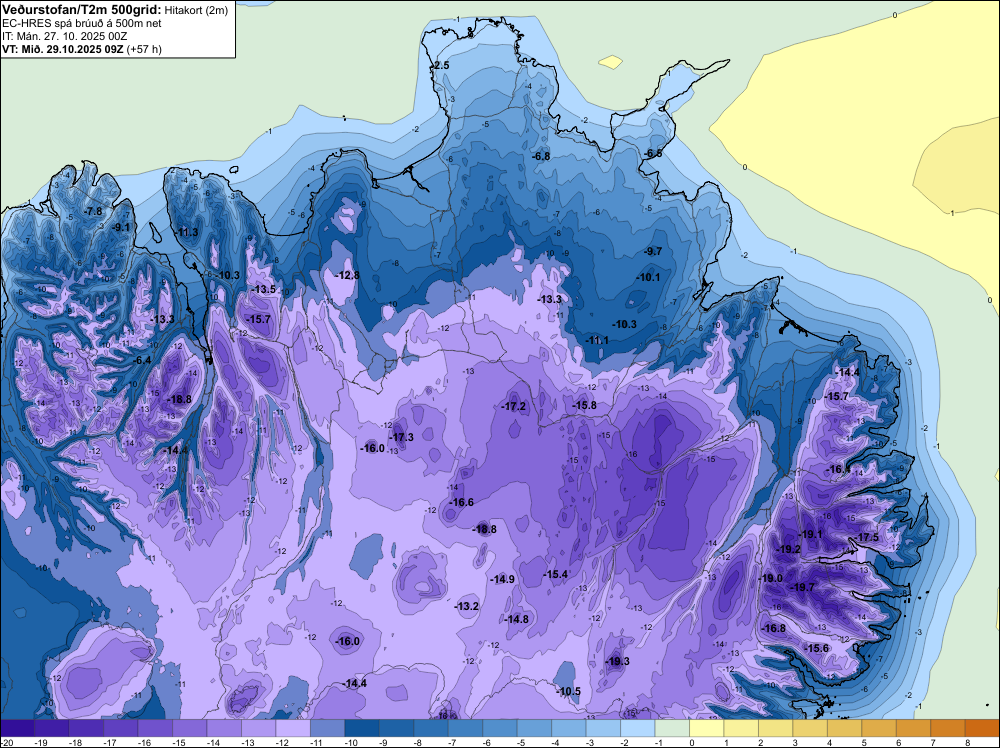Click the '-12.8' temperature label
The image size is (1000, 748).
tap(348, 275)
